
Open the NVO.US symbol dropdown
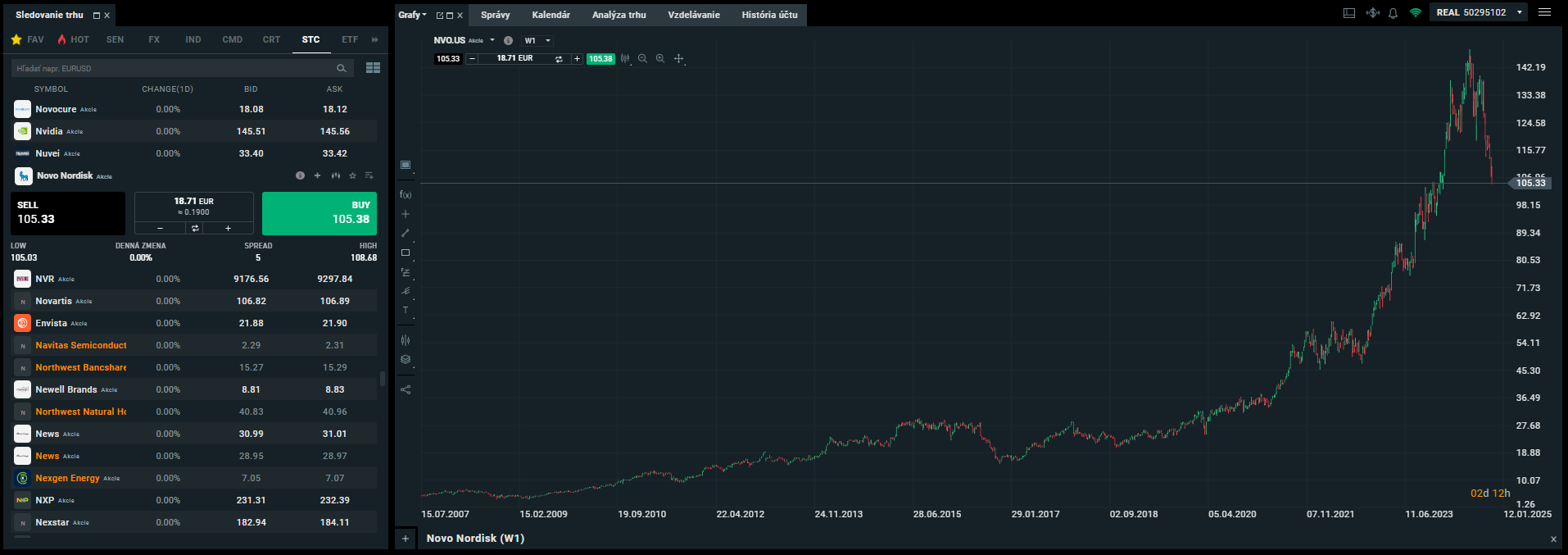click(492, 40)
